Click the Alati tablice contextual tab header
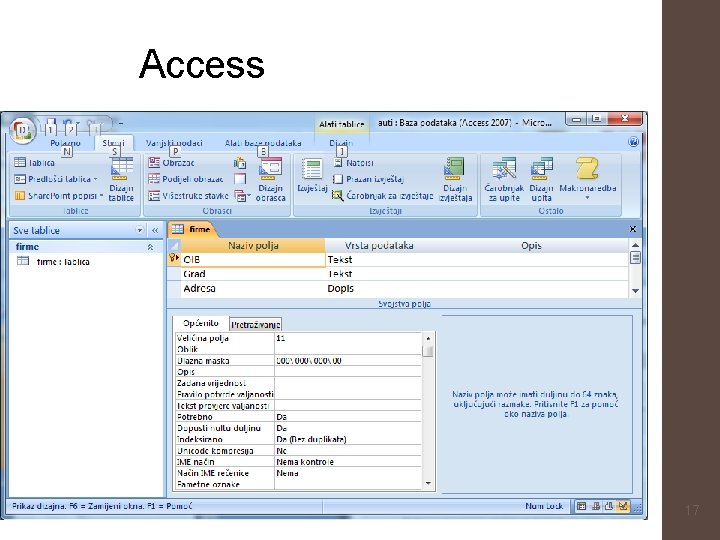Viewport: 720px width, 540px height. coord(342,124)
